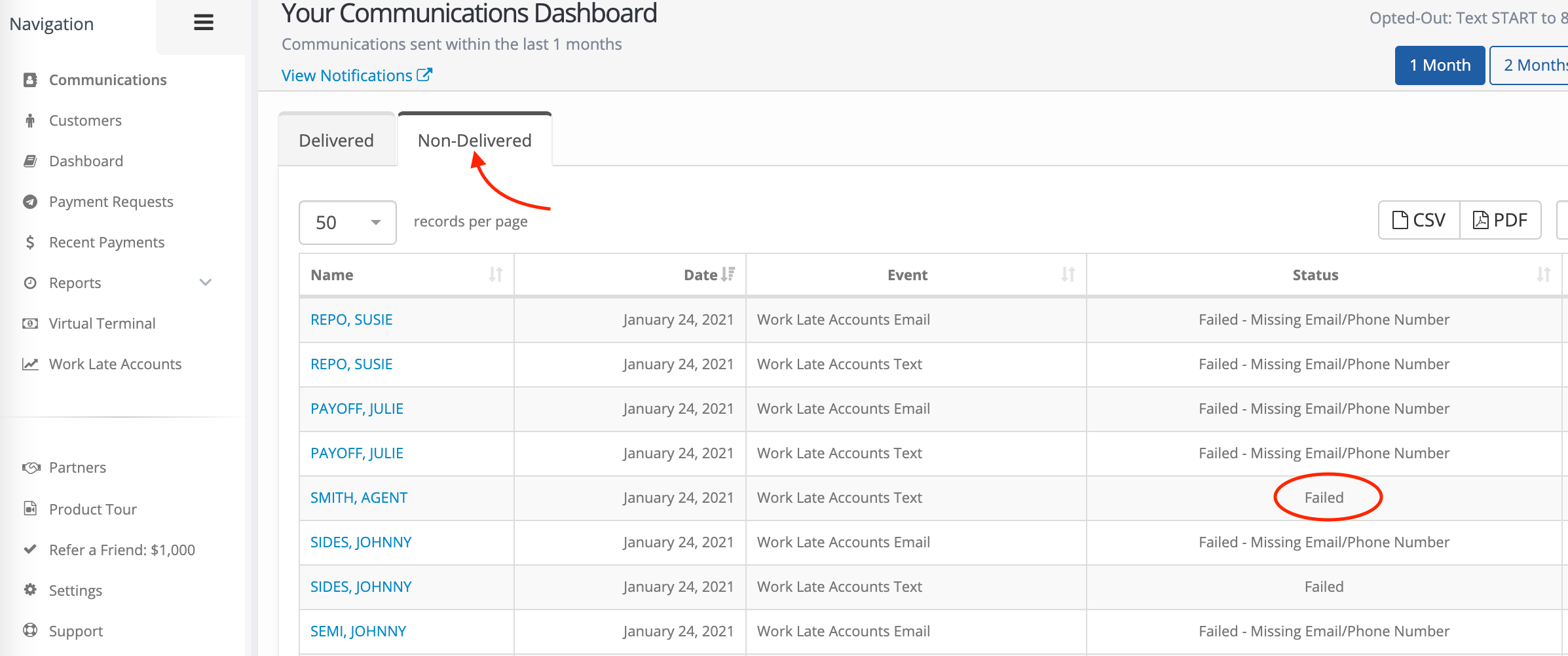
Task: Click the Partners handshake icon
Action: (31, 467)
